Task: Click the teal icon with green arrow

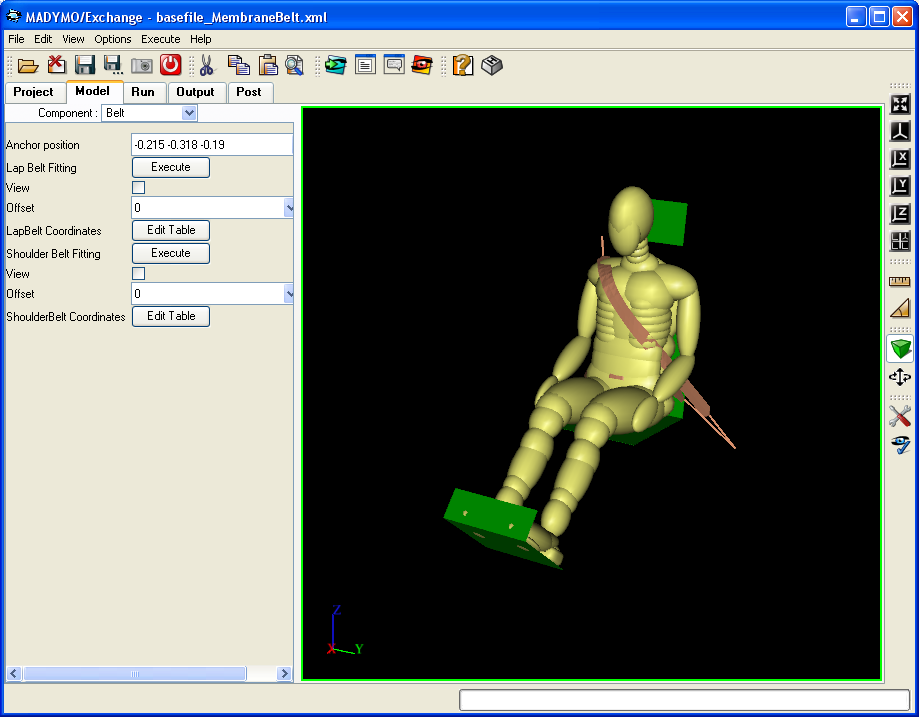Action: pos(336,65)
